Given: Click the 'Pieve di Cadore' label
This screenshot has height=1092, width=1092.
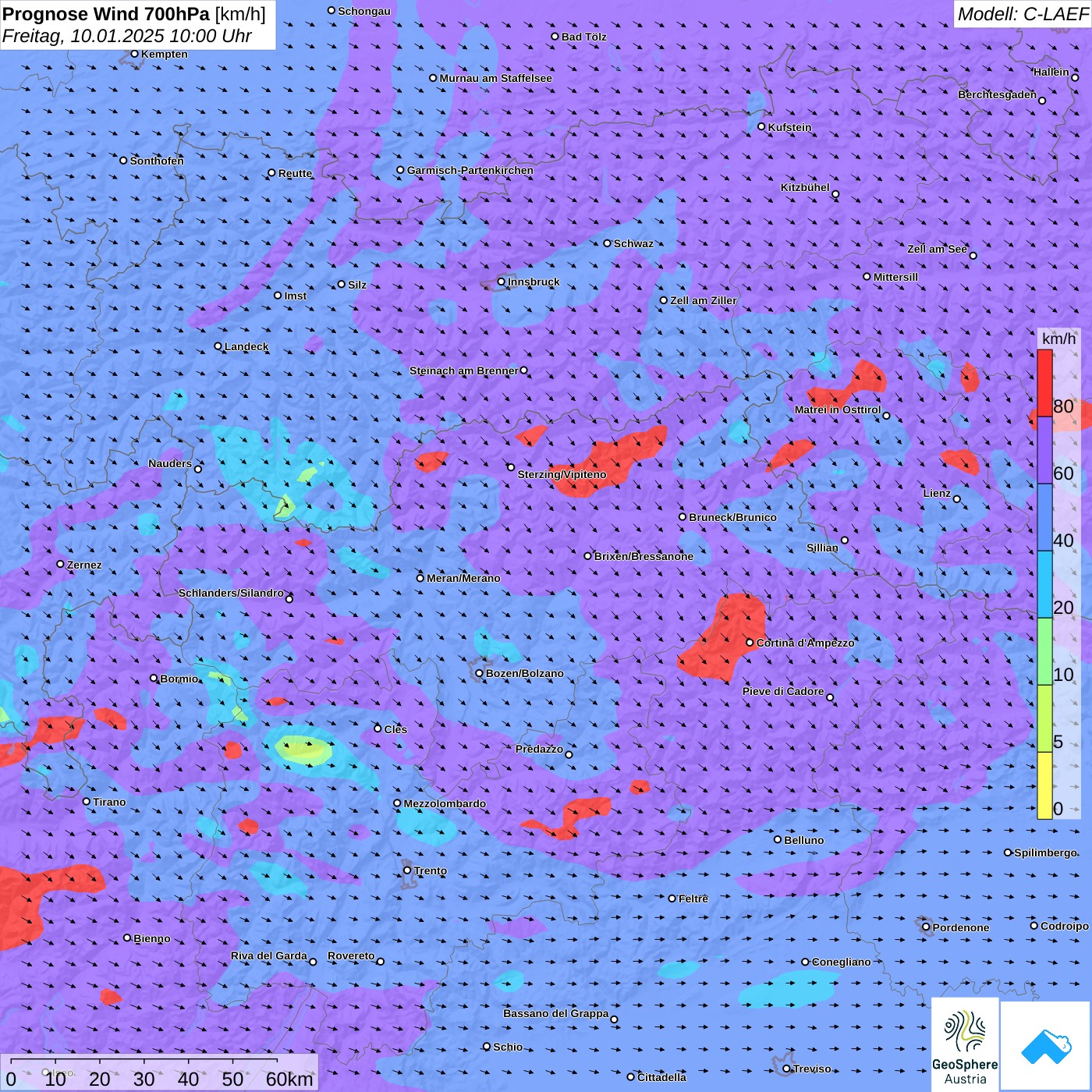Looking at the screenshot, I should click(783, 691).
